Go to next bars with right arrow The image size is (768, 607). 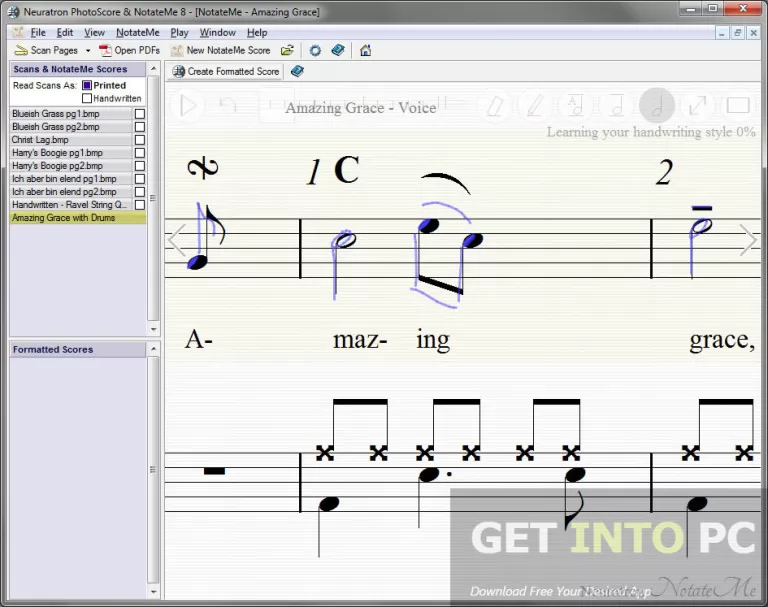(748, 240)
